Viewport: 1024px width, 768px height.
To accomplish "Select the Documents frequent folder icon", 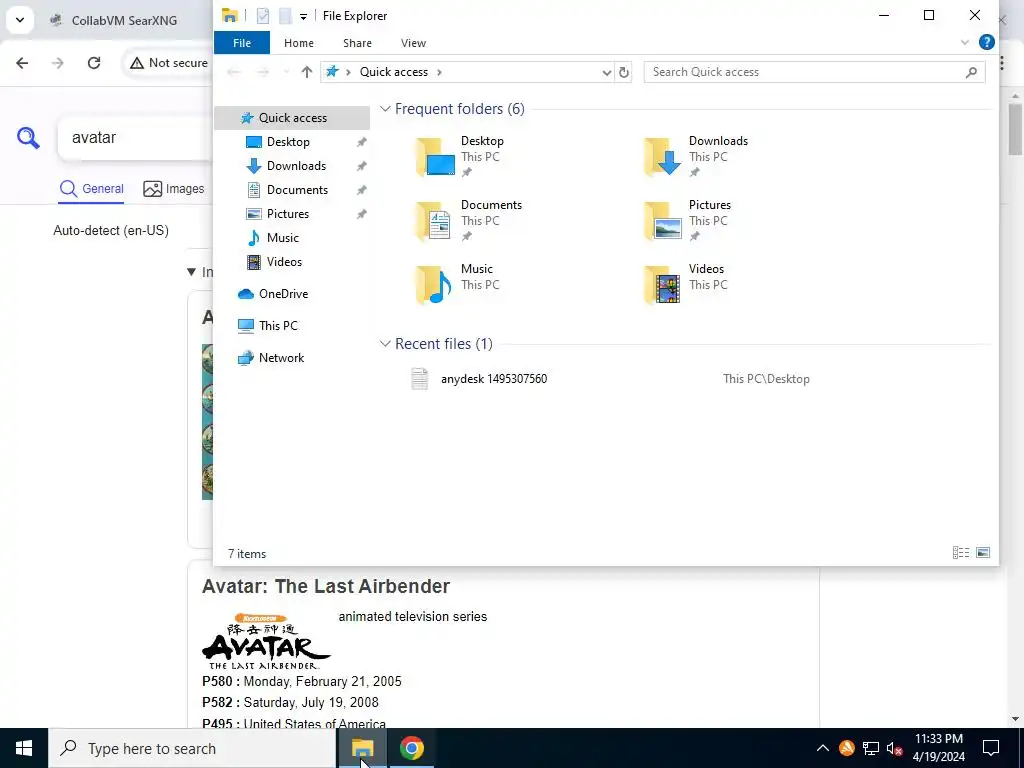I will tap(436, 221).
